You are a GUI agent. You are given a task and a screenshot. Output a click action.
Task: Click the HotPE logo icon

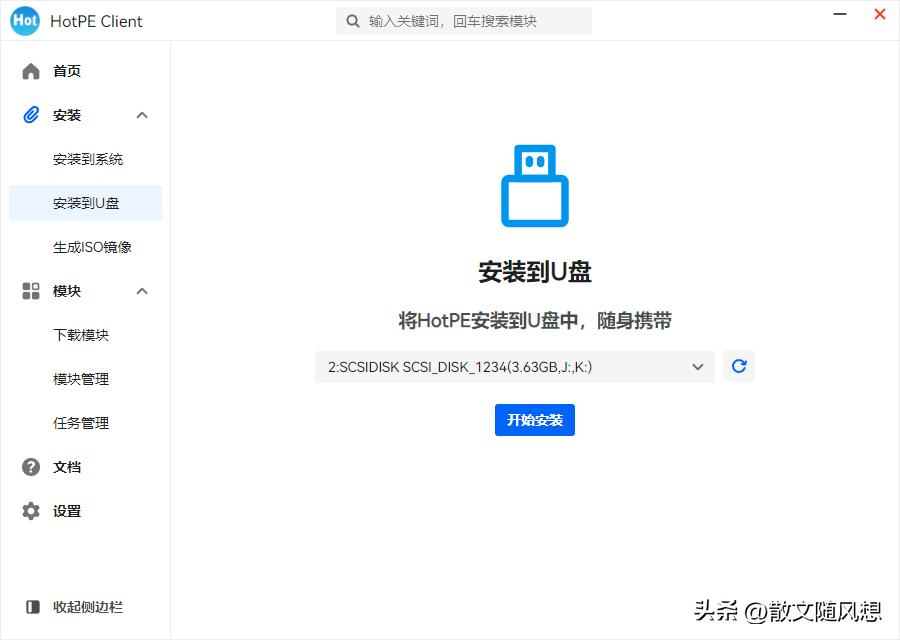pyautogui.click(x=24, y=20)
